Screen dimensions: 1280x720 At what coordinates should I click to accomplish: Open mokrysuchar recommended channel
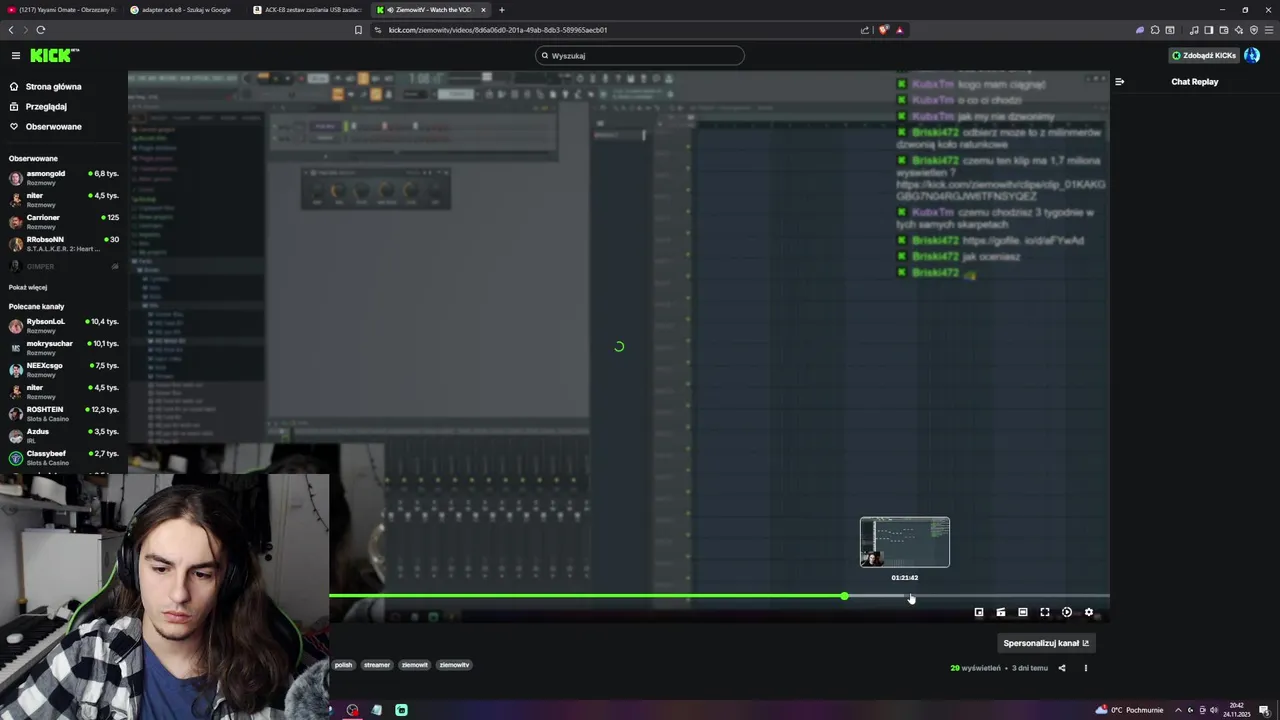point(64,348)
